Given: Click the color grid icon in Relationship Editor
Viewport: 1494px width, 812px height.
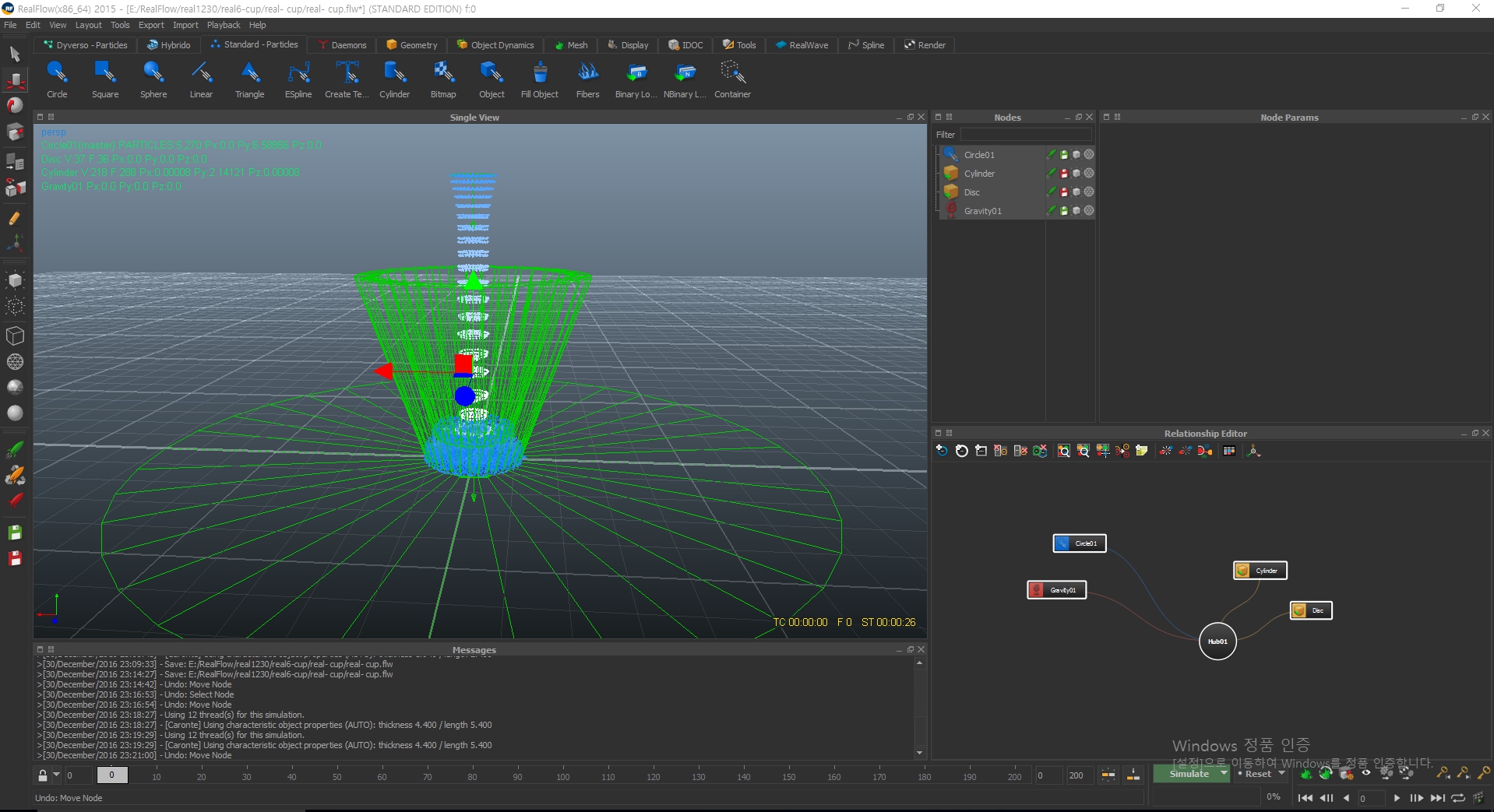Looking at the screenshot, I should coord(1229,451).
